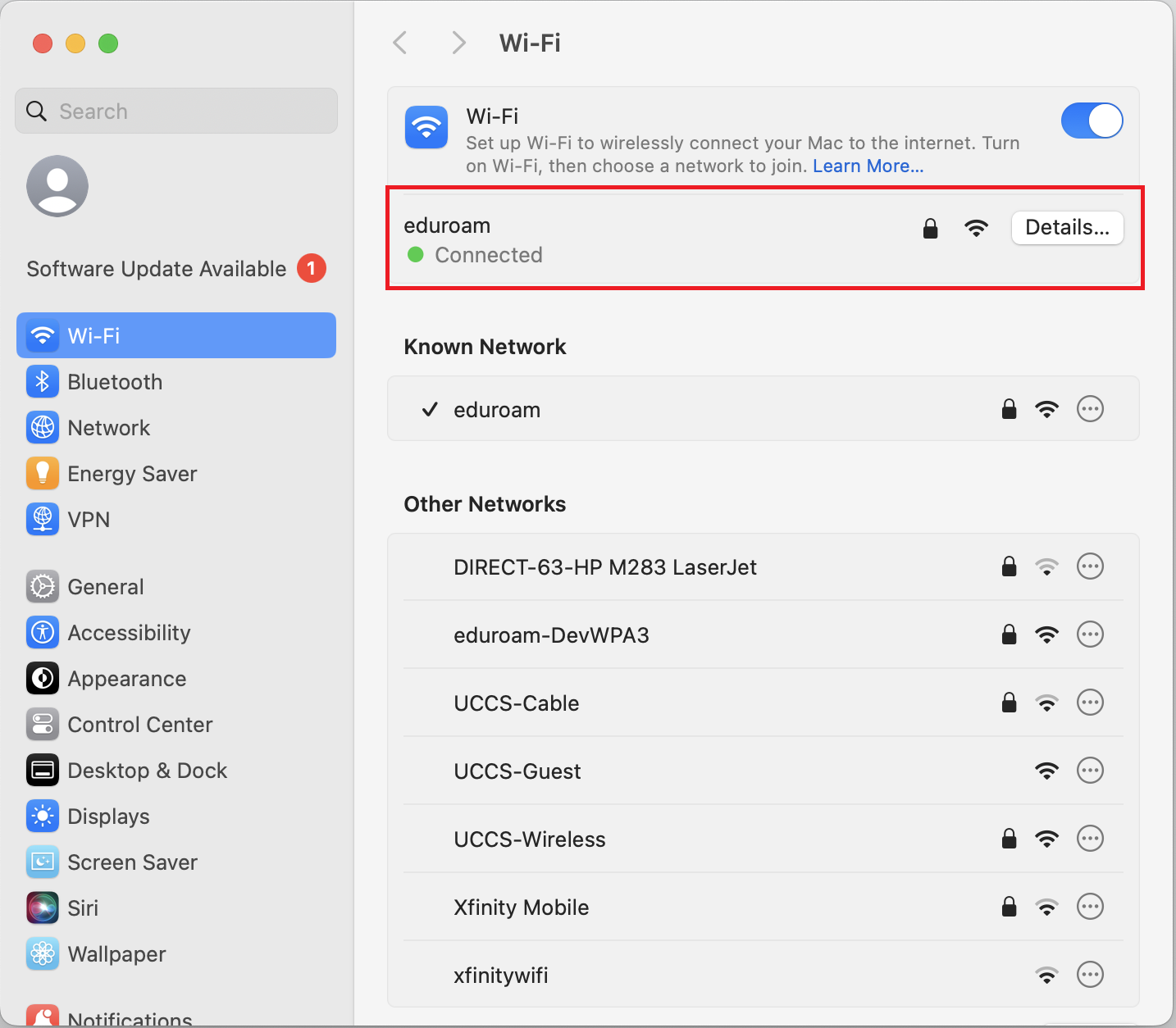Viewport: 1176px width, 1028px height.
Task: Click the Wi-Fi sidebar icon
Action: click(43, 335)
